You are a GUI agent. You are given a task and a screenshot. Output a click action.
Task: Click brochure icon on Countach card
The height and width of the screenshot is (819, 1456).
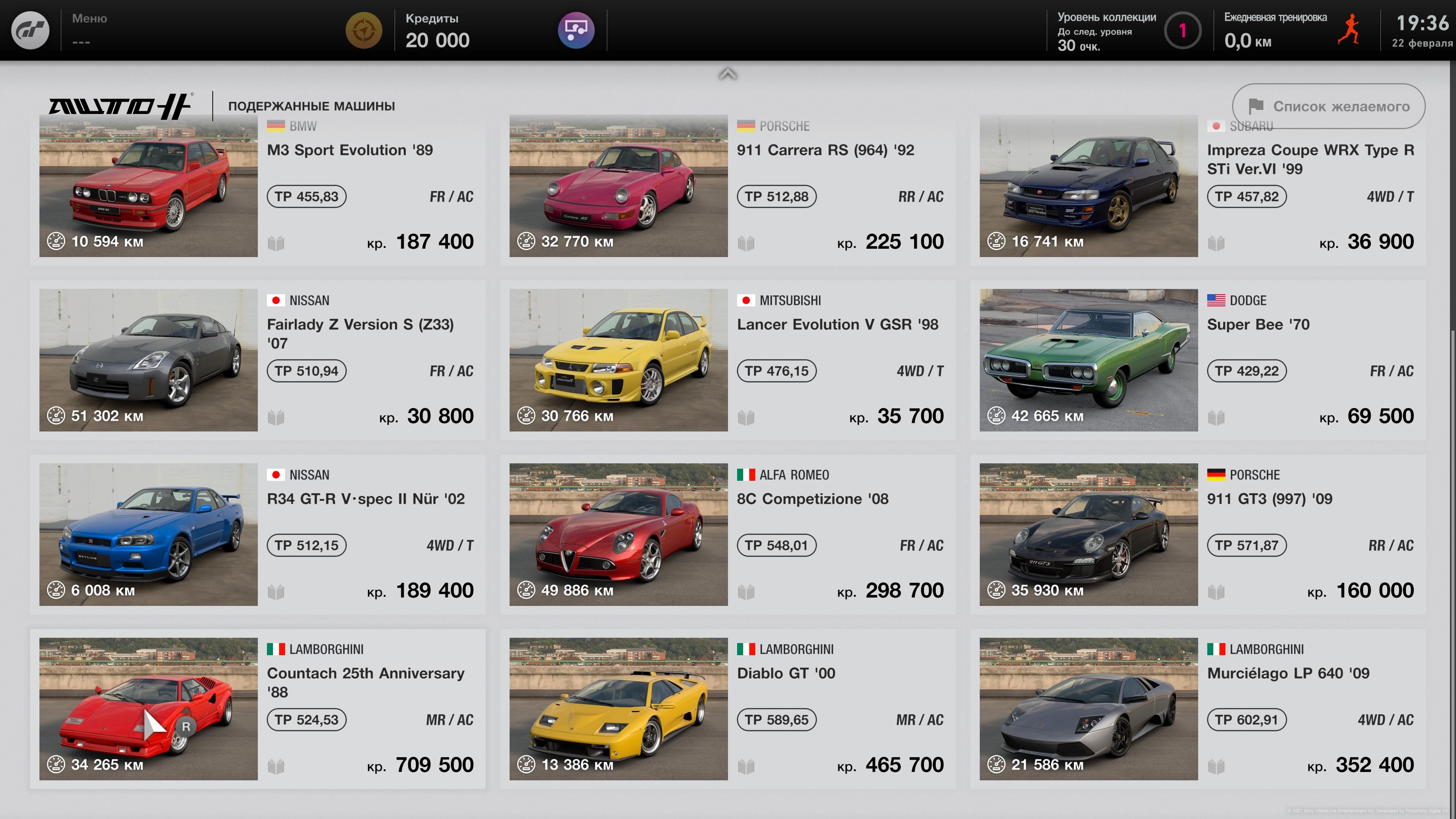276,766
